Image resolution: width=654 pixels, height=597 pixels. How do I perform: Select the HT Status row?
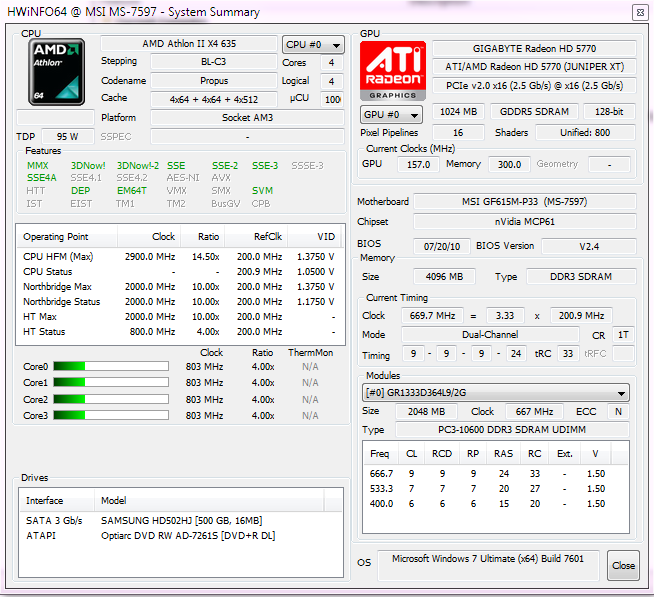[x=179, y=332]
